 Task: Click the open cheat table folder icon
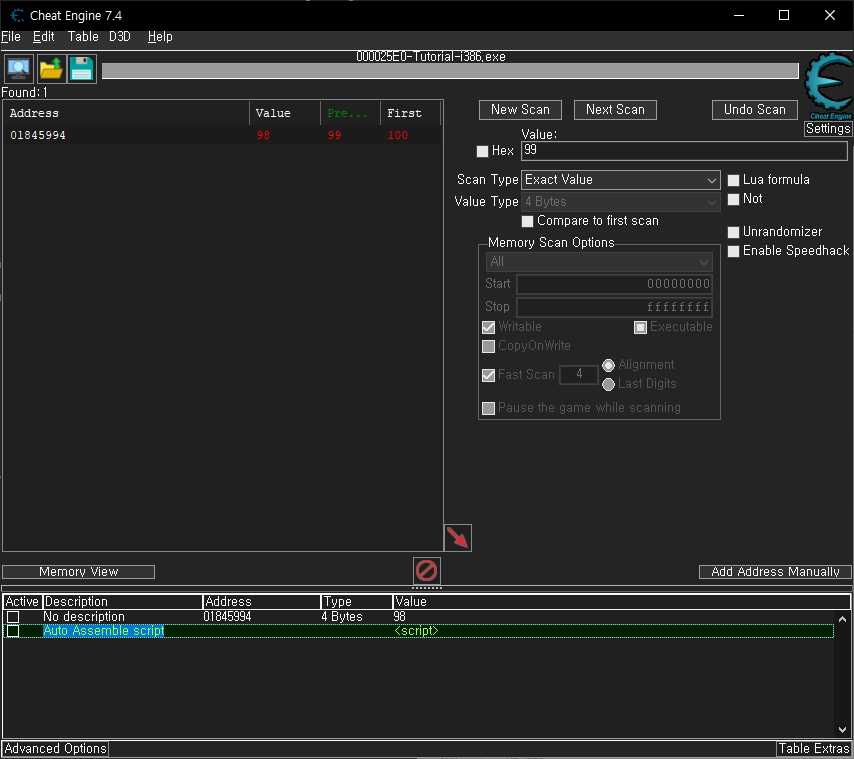point(51,69)
